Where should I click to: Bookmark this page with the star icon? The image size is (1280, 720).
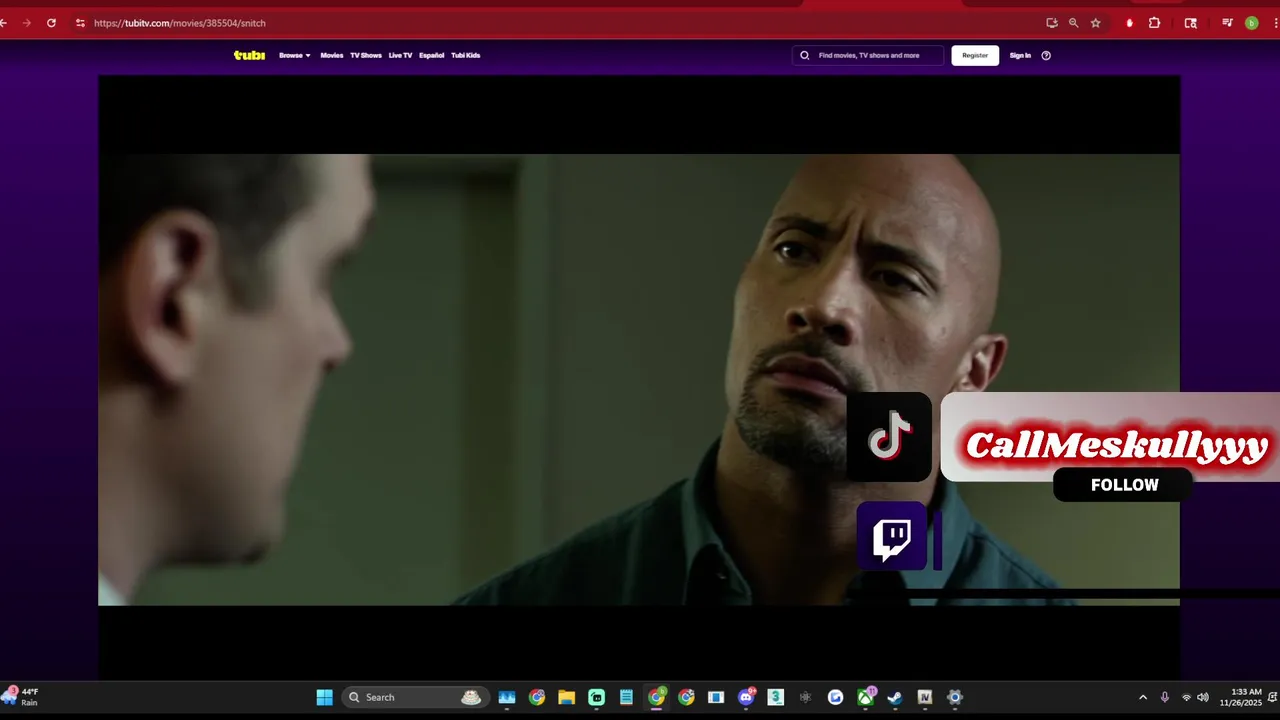click(x=1096, y=23)
